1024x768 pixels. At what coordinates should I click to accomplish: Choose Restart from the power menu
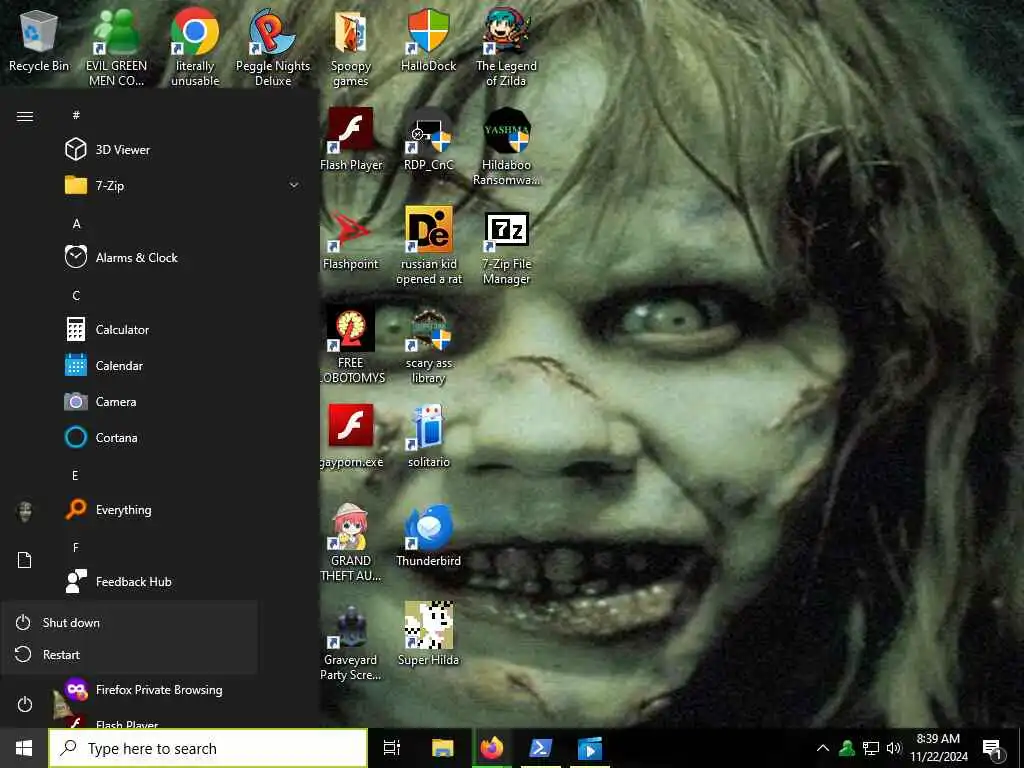129,654
